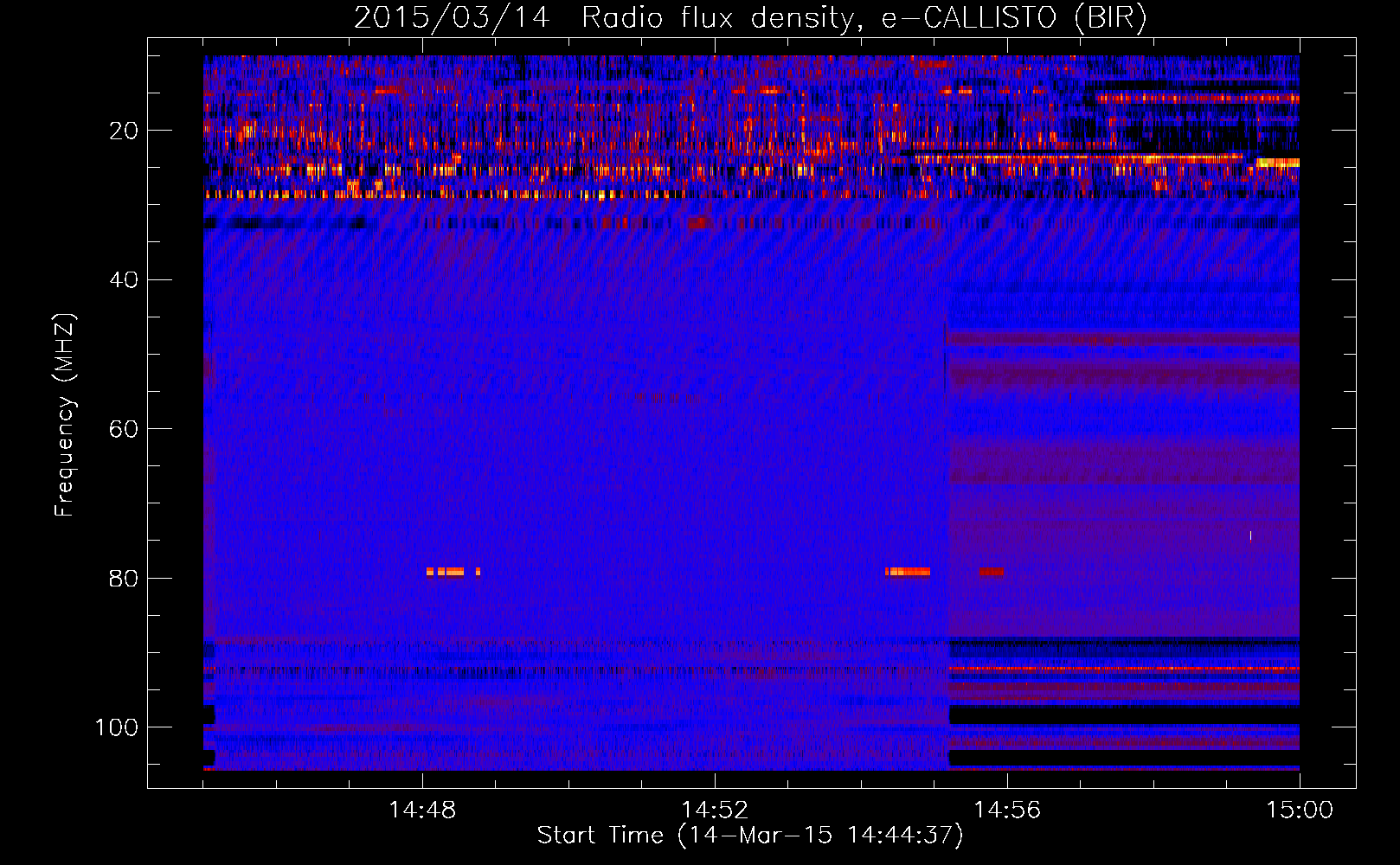The height and width of the screenshot is (865, 1400).
Task: Select the y-axis label 'Frequency (MHZ)'
Action: tap(65, 414)
